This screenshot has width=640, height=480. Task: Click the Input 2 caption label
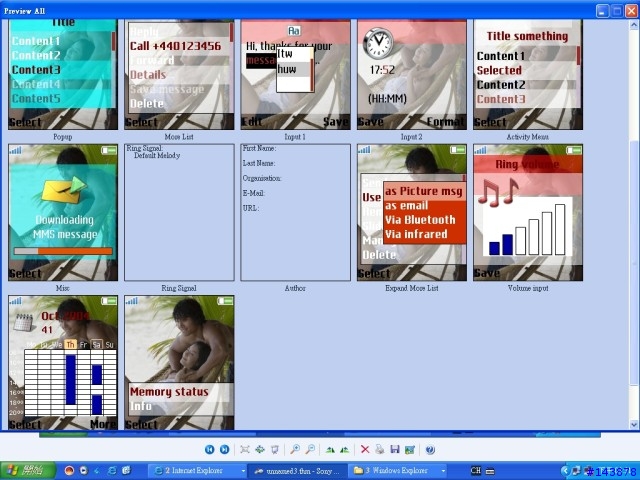(x=411, y=137)
